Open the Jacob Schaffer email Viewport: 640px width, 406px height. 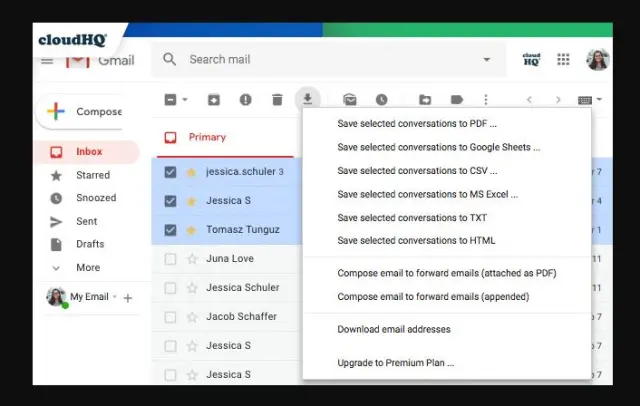[x=241, y=317]
